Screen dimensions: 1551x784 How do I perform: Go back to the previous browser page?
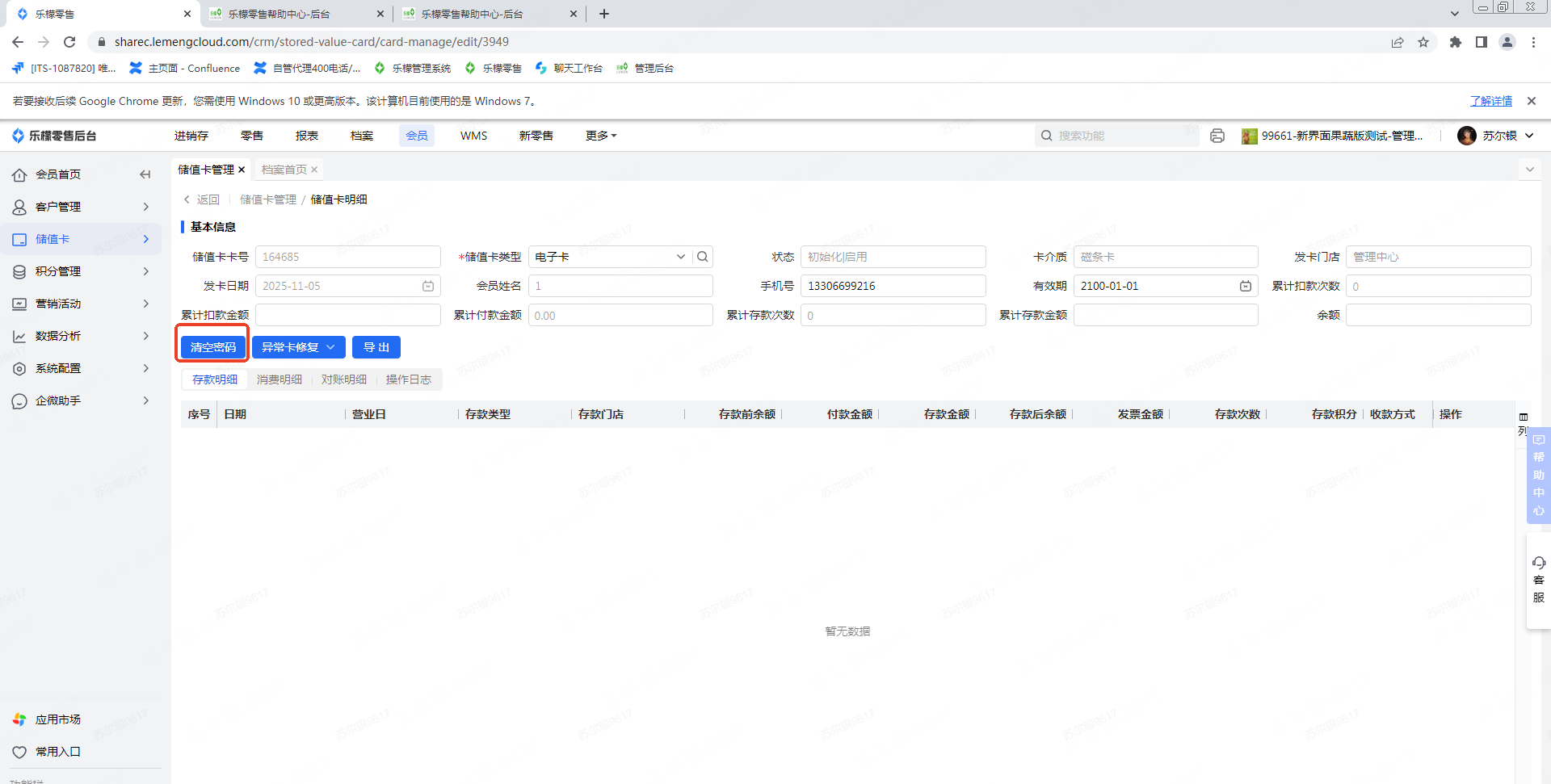tap(18, 42)
